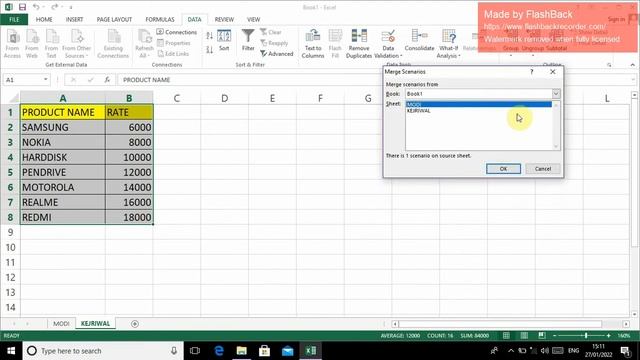The image size is (640, 360).
Task: Expand the Book dropdown in Merge Scenarios
Action: 556,94
